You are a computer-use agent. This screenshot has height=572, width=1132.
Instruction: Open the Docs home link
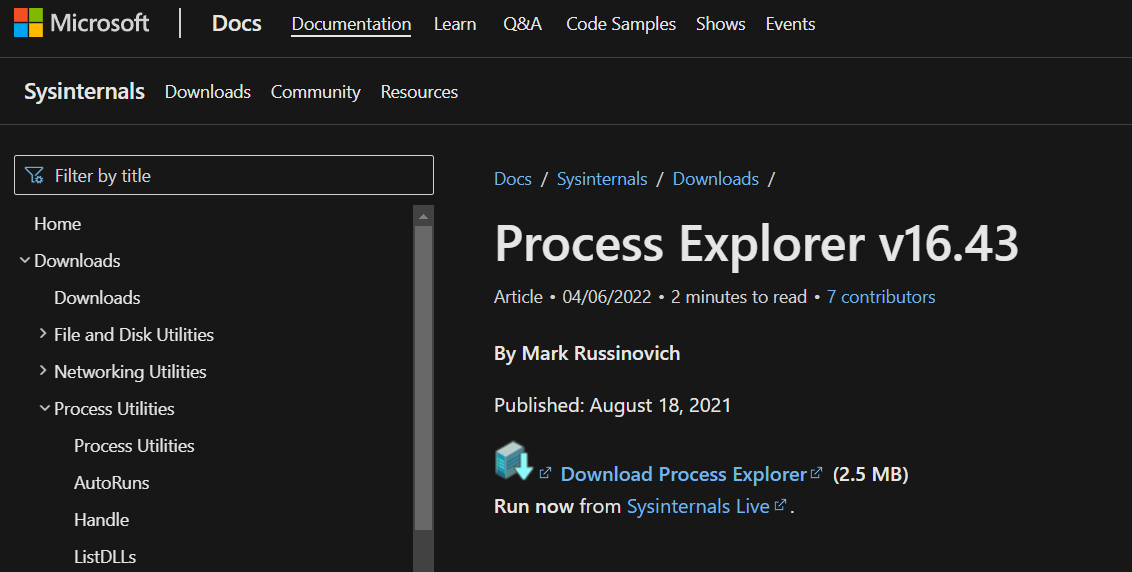(237, 23)
